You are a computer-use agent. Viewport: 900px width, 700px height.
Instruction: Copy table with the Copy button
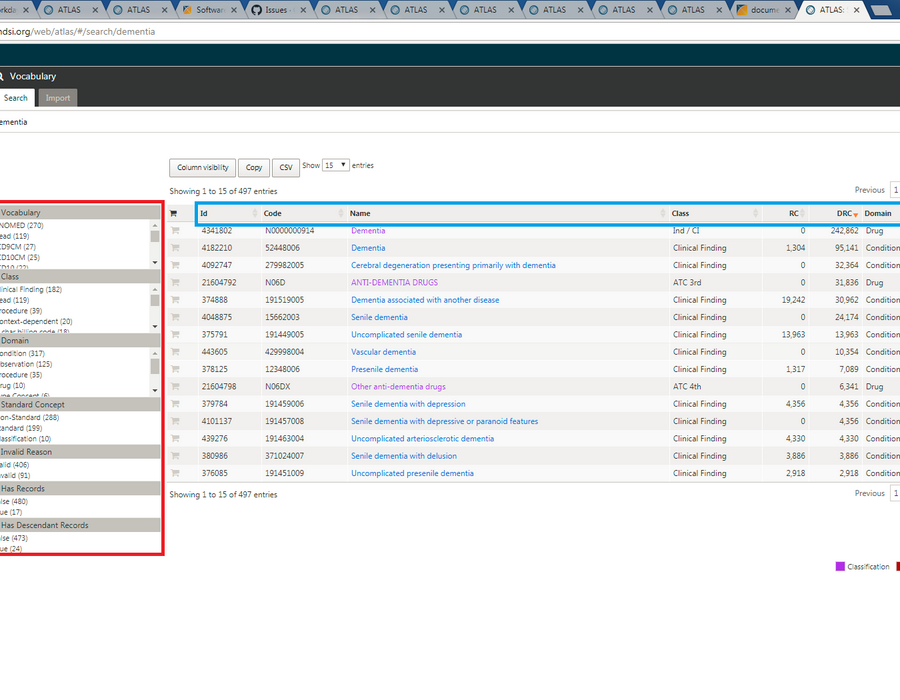tap(254, 168)
